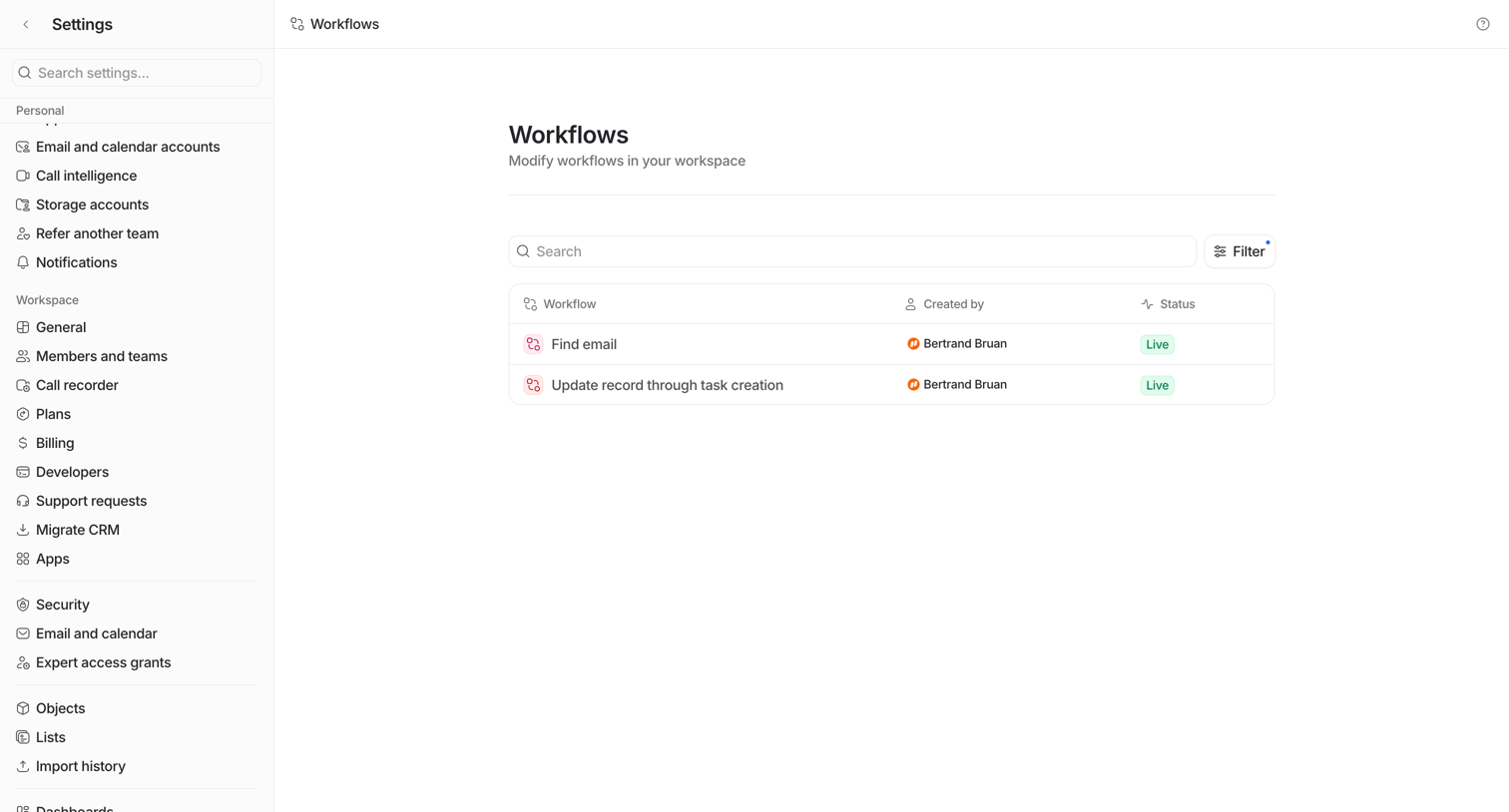Open Call recorder settings
The width and height of the screenshot is (1509, 812).
pos(77,385)
